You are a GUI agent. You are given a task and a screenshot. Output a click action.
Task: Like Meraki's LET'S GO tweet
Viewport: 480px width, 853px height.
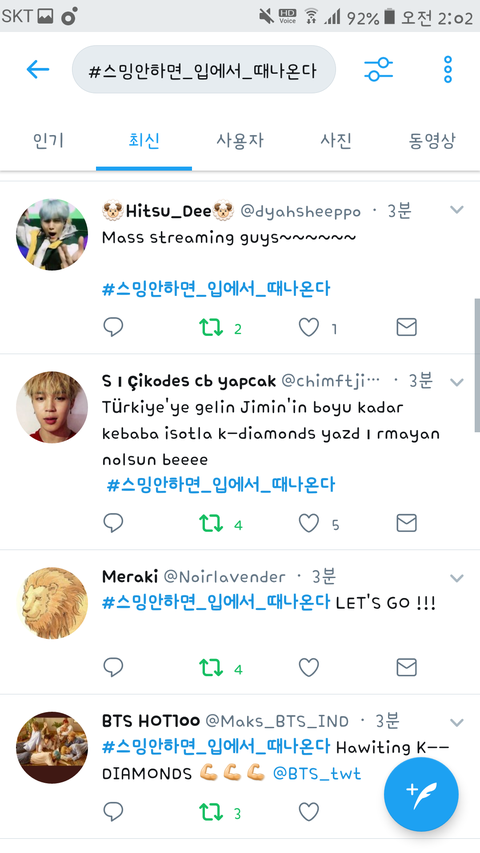pos(309,667)
